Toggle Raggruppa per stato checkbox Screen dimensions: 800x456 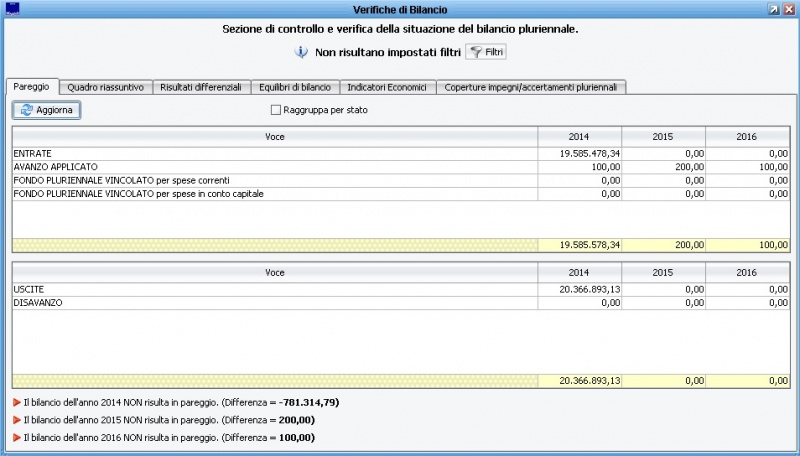[276, 110]
